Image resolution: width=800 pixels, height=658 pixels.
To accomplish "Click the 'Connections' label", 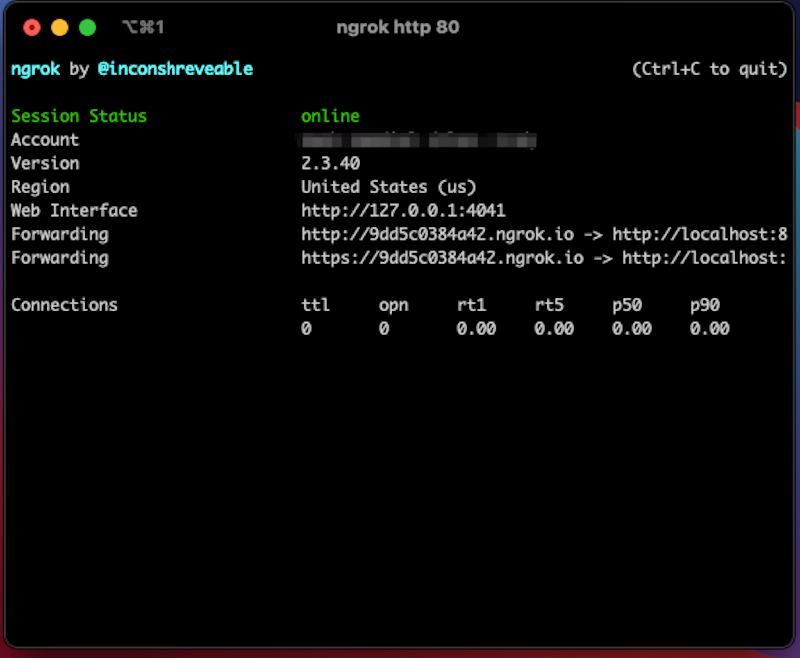I will coord(64,305).
